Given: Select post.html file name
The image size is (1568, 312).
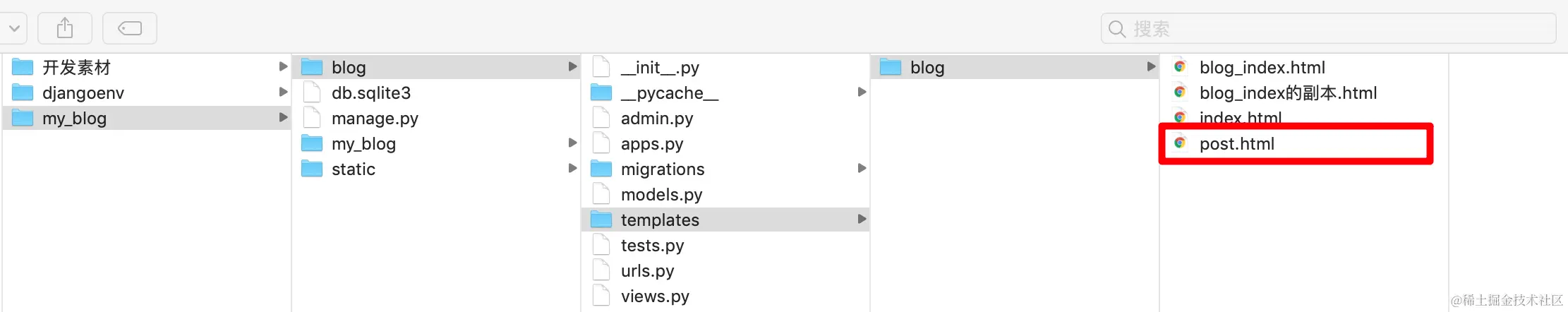Looking at the screenshot, I should [1237, 143].
